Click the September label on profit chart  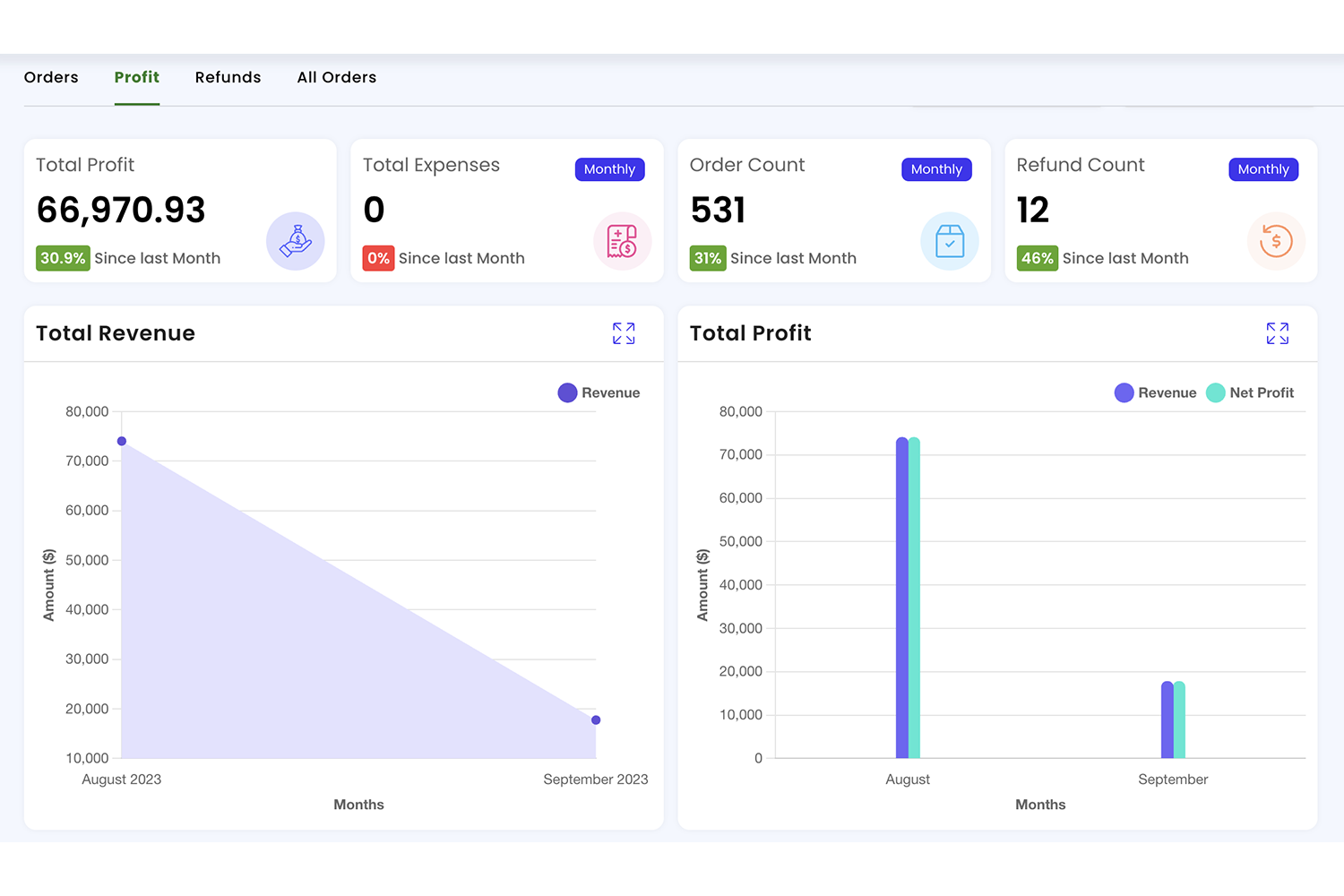coord(1173,780)
